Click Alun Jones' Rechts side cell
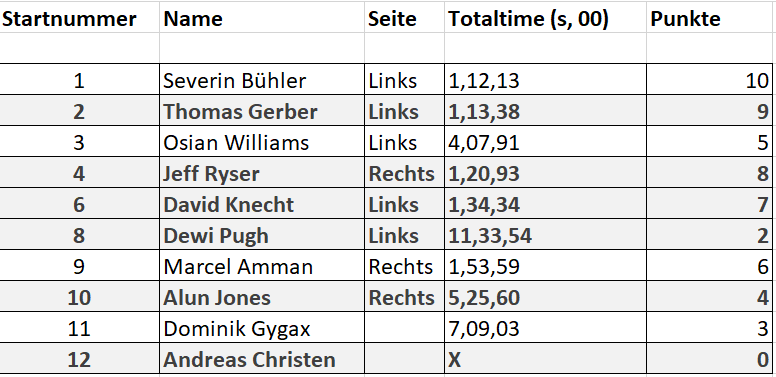This screenshot has height=377, width=776. [404, 296]
